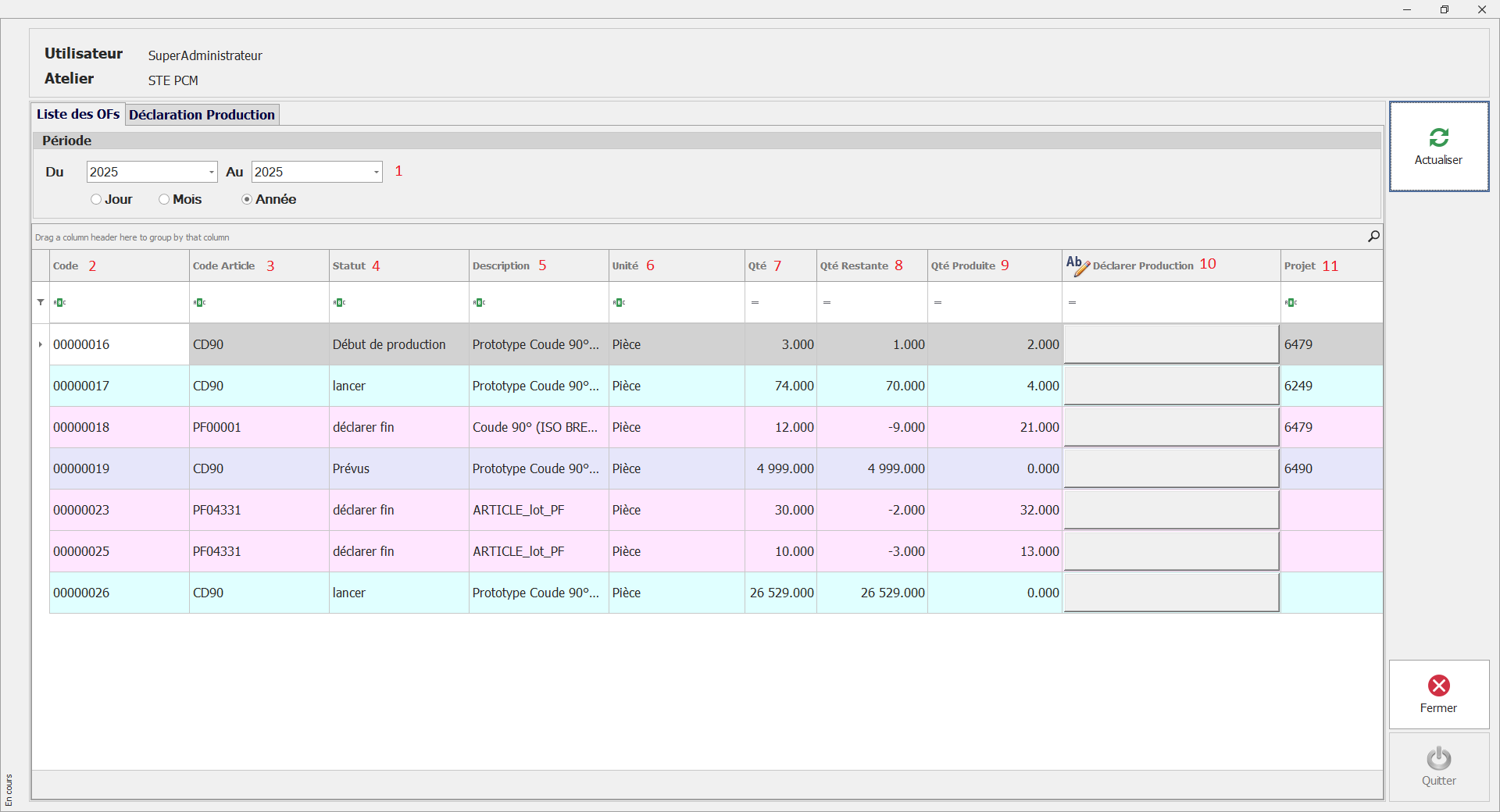Click the Quitter power icon
This screenshot has height=812, width=1500.
(1438, 758)
